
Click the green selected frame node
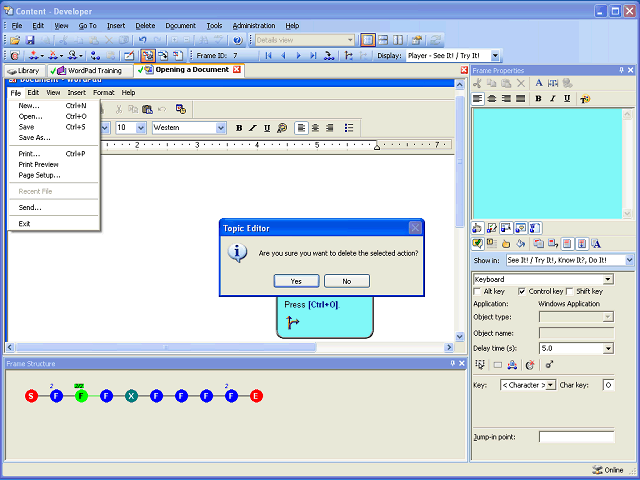click(x=81, y=396)
